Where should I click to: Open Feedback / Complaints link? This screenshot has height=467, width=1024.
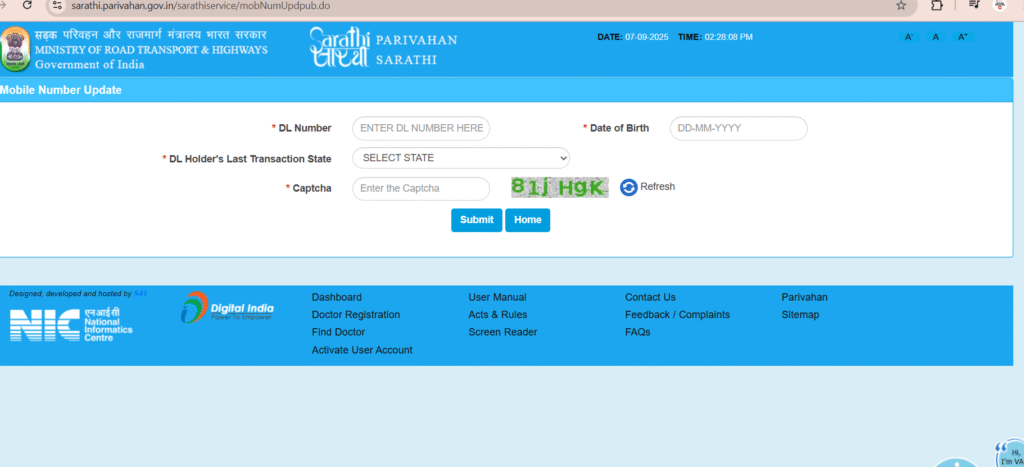tap(677, 315)
